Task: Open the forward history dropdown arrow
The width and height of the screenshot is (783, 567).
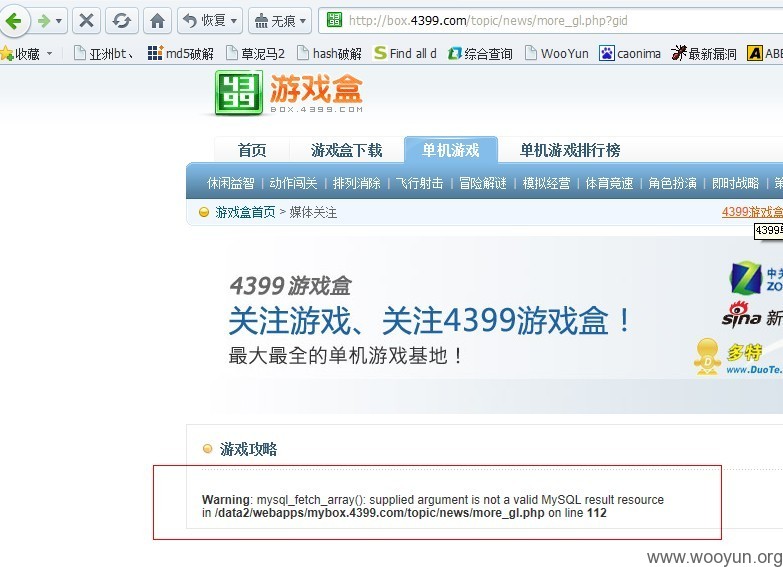Action: 59,21
